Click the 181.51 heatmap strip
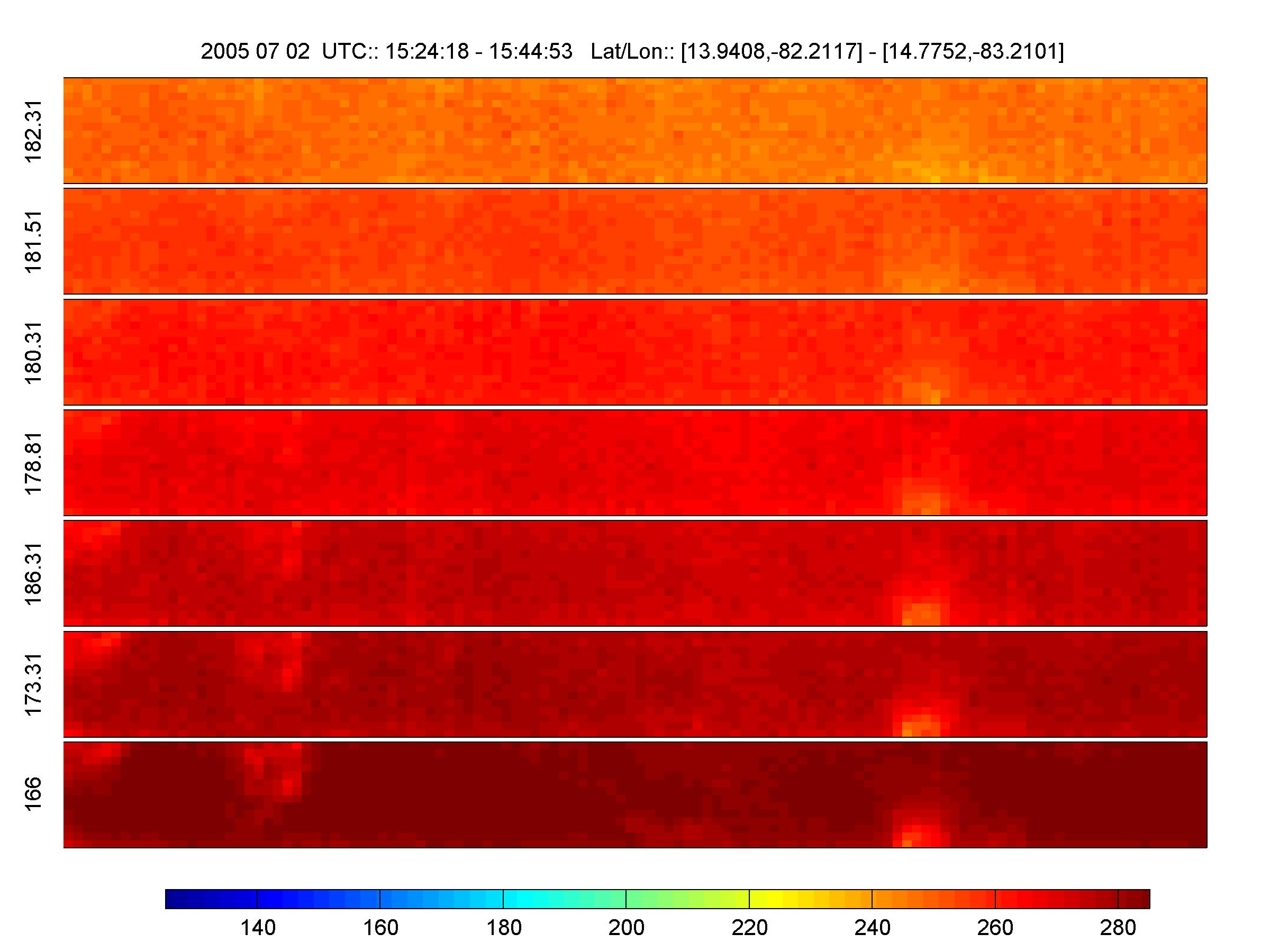Image resolution: width=1270 pixels, height=952 pixels. tap(634, 241)
